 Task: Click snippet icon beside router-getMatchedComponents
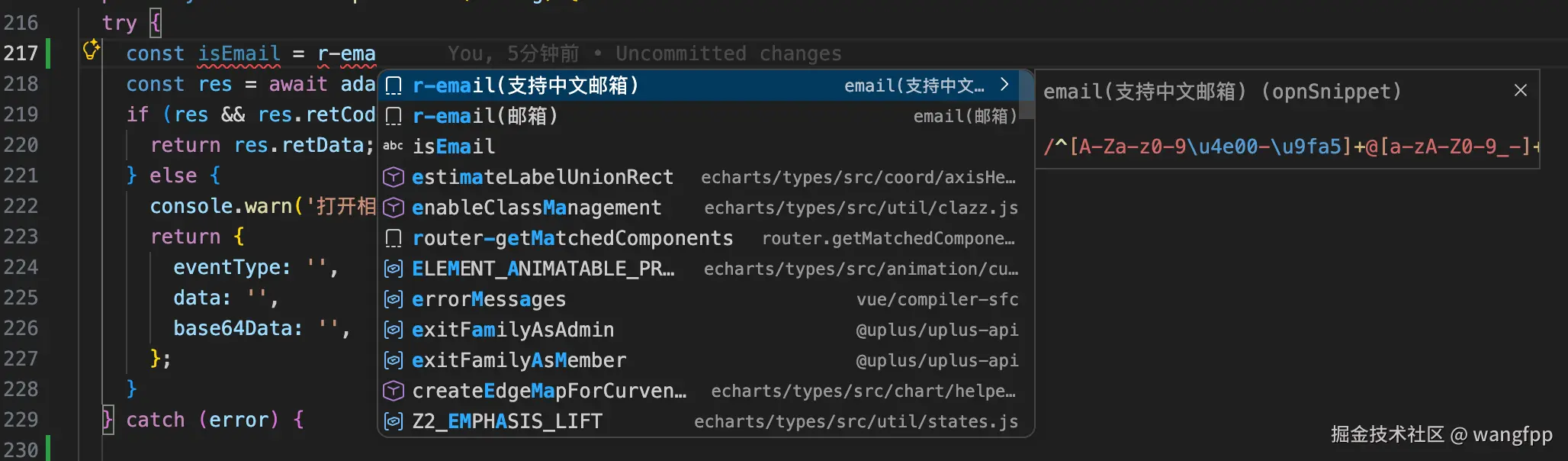point(394,238)
